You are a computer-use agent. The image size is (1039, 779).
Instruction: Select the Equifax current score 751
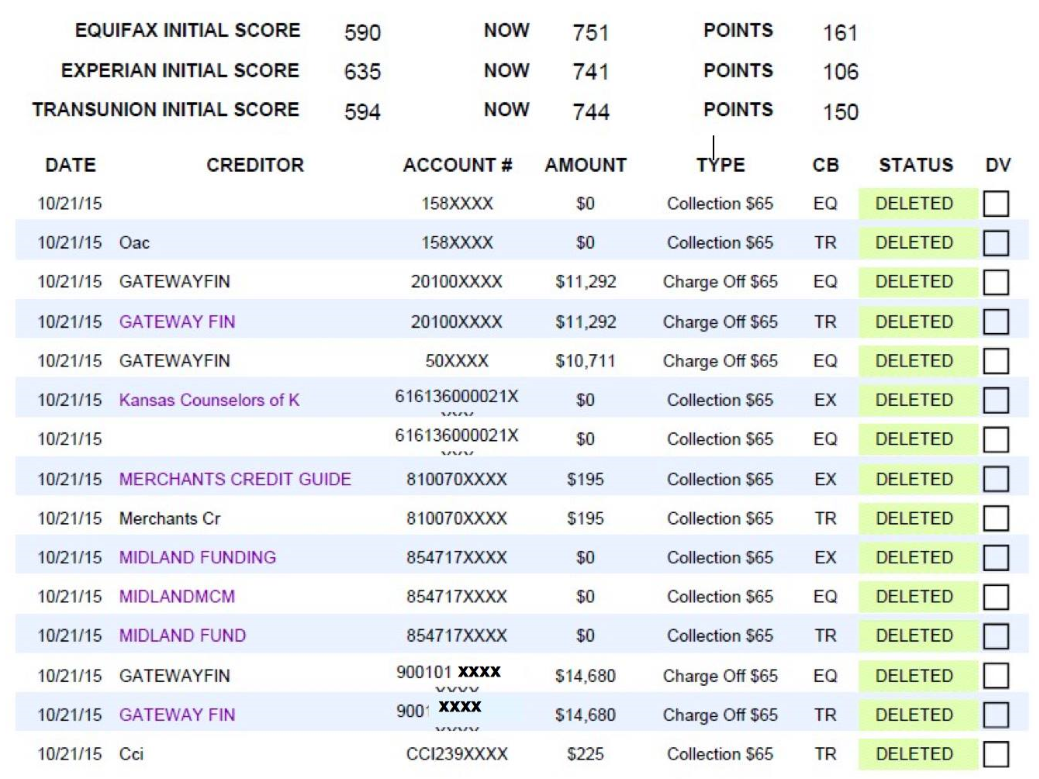(590, 32)
